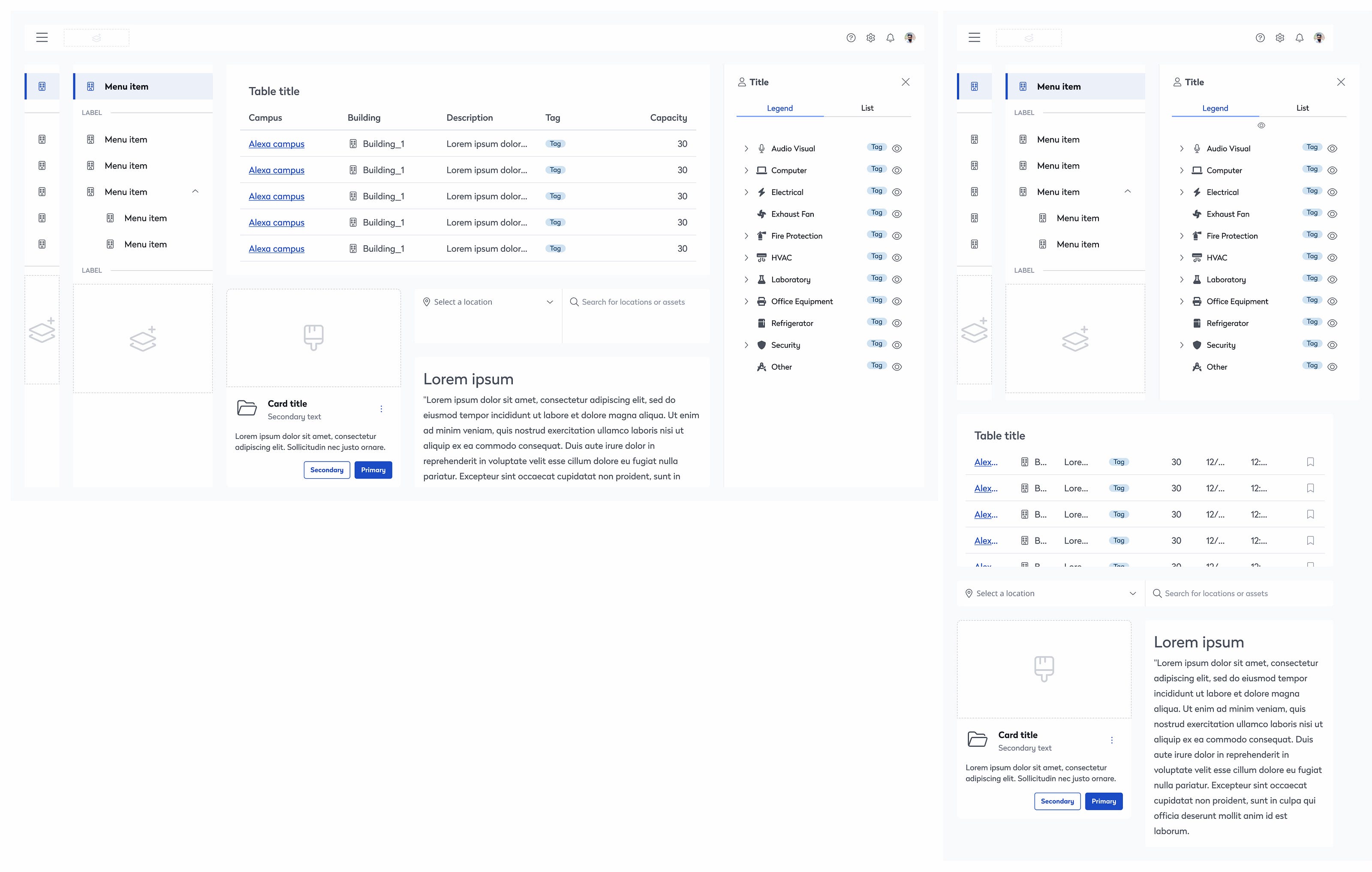Click the notification bell icon
Viewport: 1372px width, 872px height.
pos(890,37)
